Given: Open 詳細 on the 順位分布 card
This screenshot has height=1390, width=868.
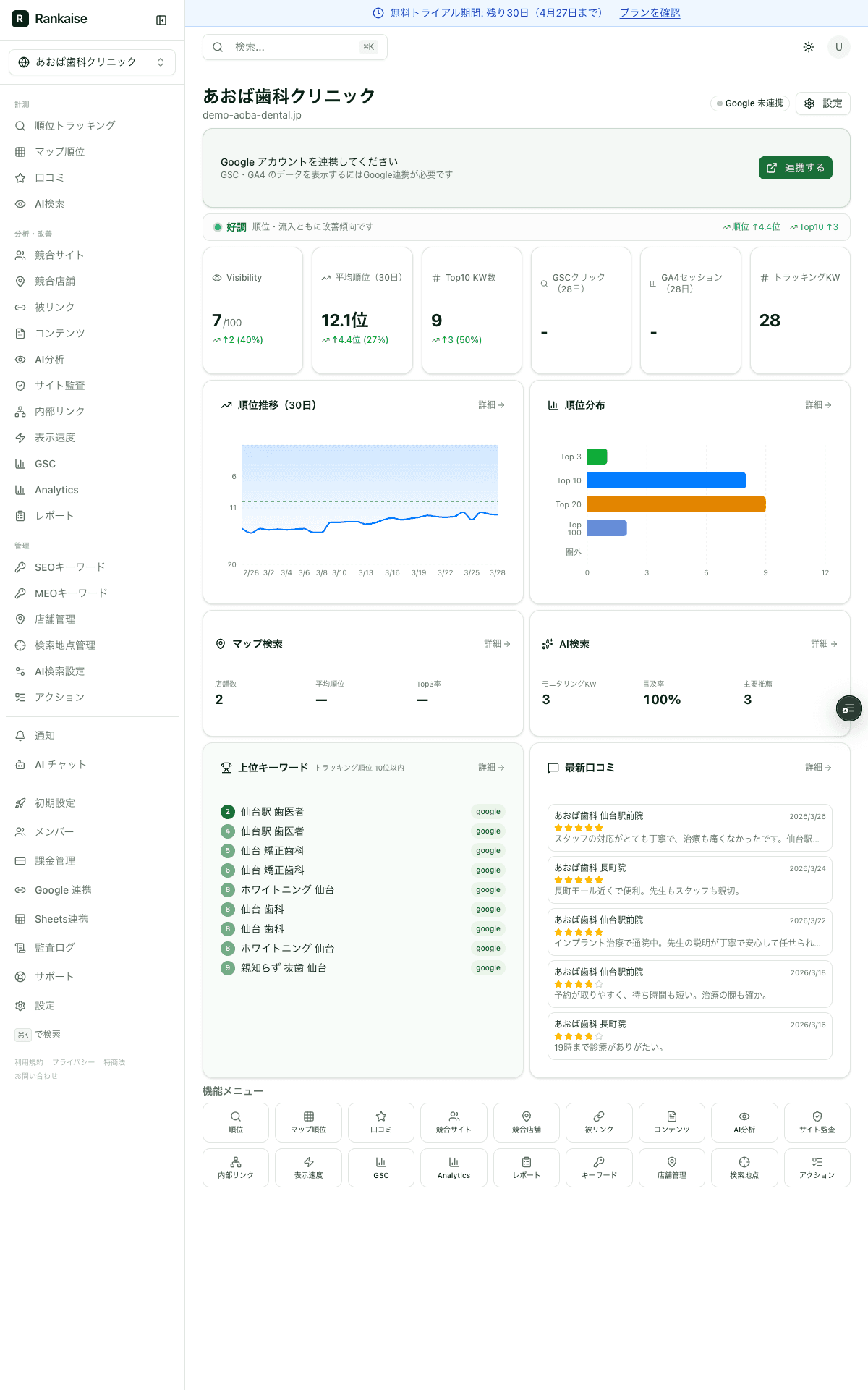Looking at the screenshot, I should click(x=819, y=405).
